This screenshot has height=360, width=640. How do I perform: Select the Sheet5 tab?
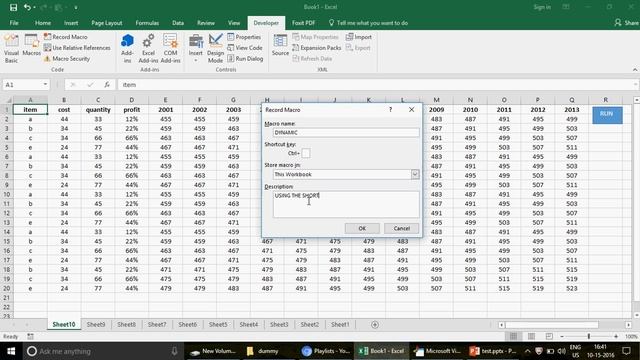(x=218, y=324)
